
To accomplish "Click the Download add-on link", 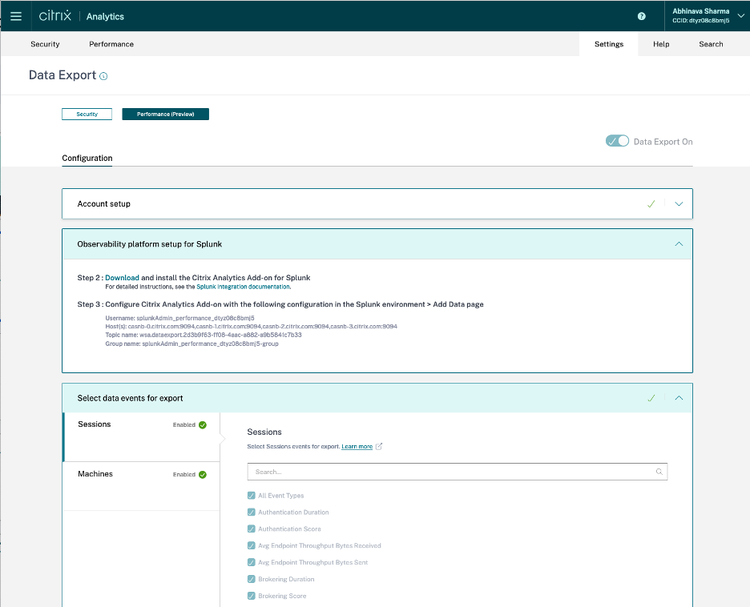I will [122, 277].
